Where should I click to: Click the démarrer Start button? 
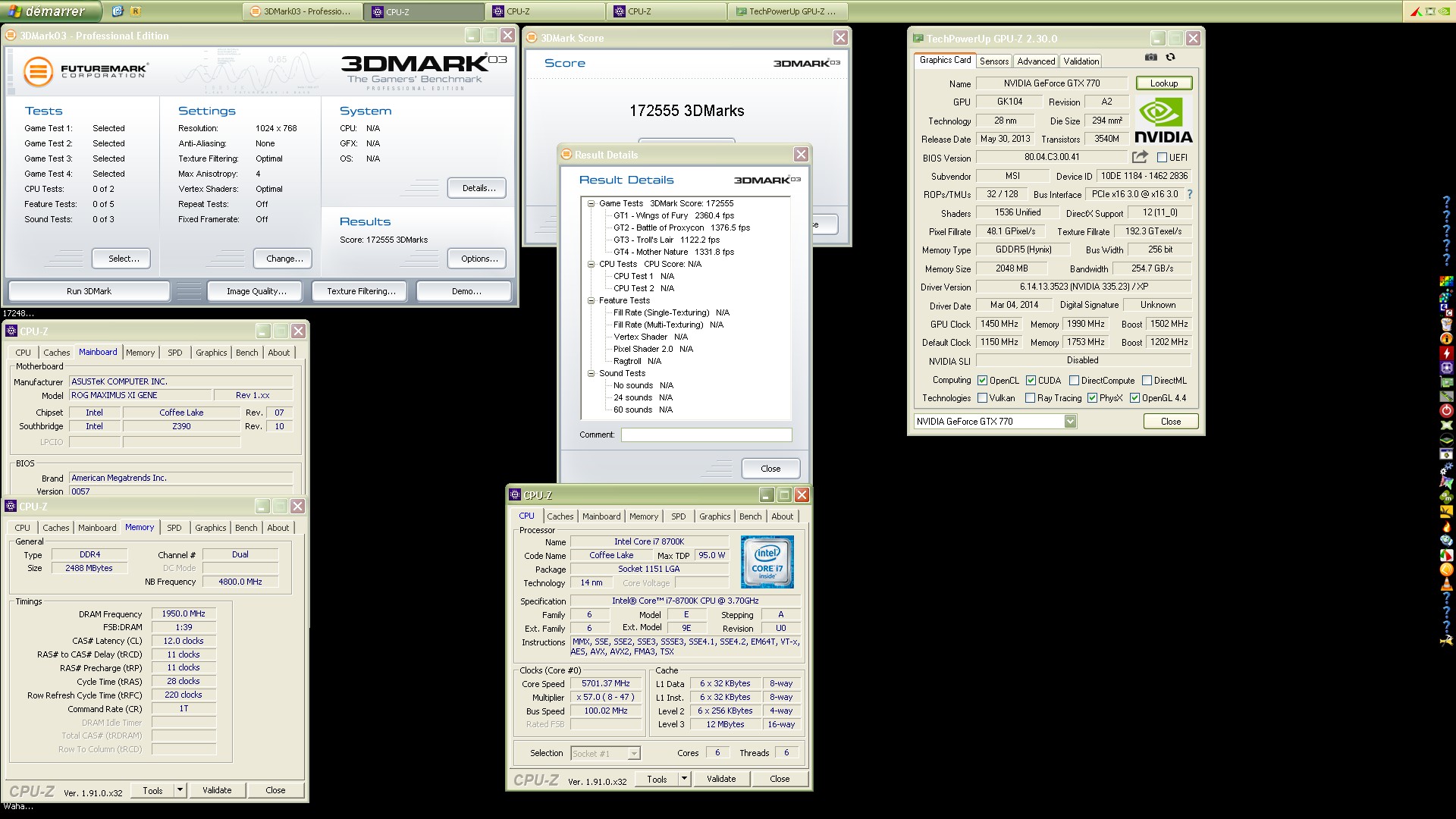(51, 11)
